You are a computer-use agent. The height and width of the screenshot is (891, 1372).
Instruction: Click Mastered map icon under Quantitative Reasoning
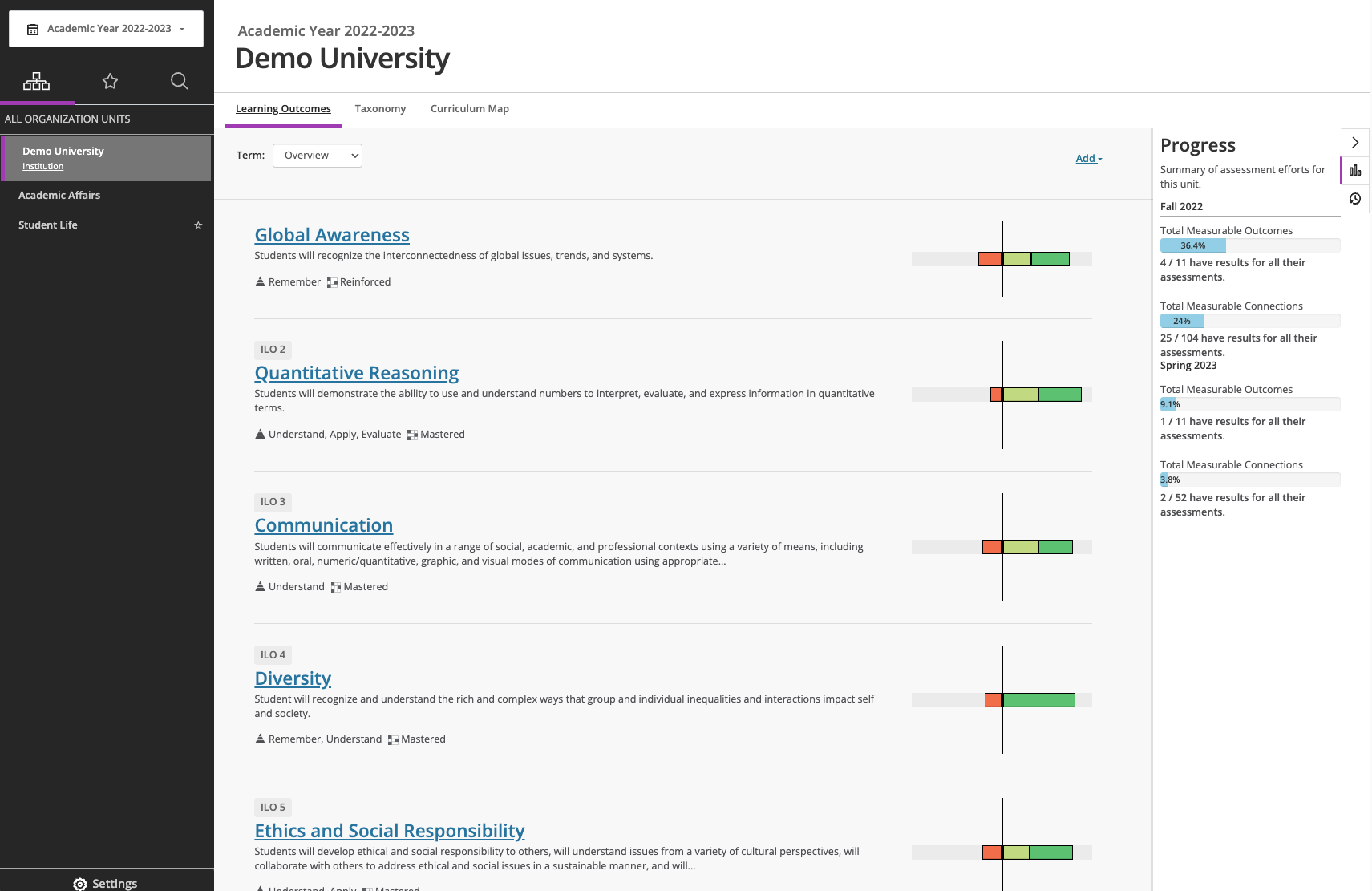(x=412, y=435)
